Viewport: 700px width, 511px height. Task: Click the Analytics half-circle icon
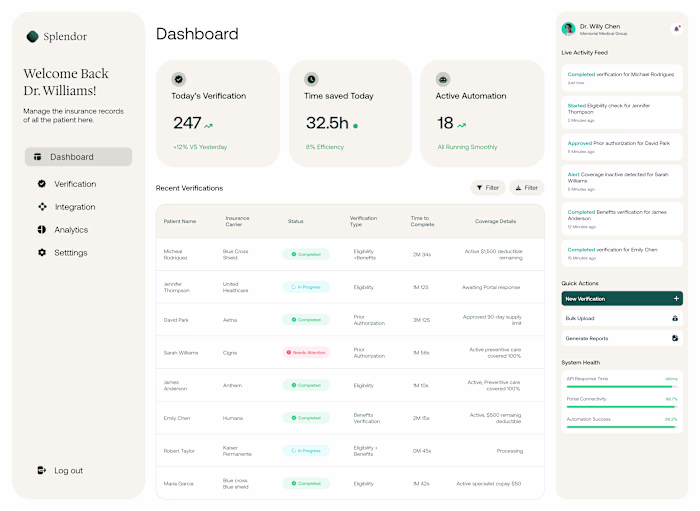click(42, 229)
